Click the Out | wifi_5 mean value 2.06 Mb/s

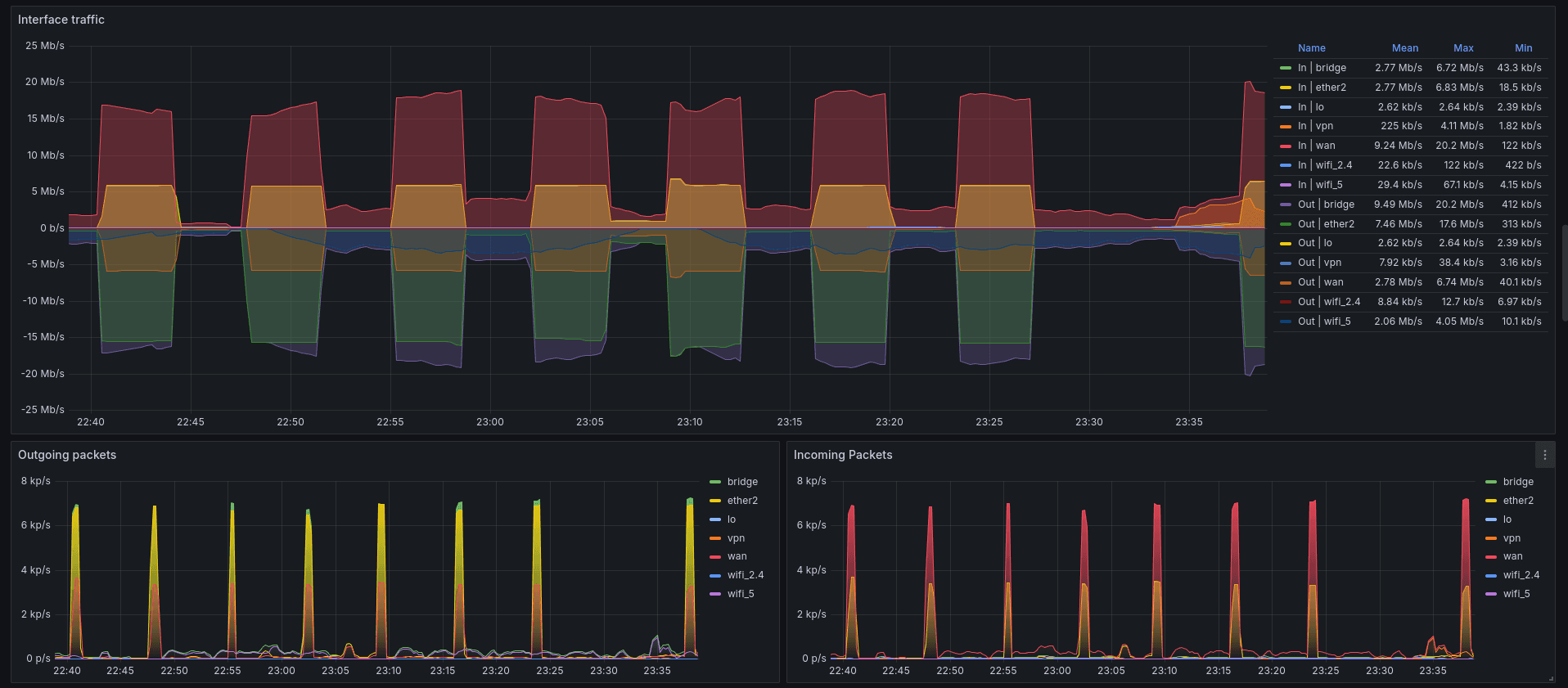[1398, 322]
